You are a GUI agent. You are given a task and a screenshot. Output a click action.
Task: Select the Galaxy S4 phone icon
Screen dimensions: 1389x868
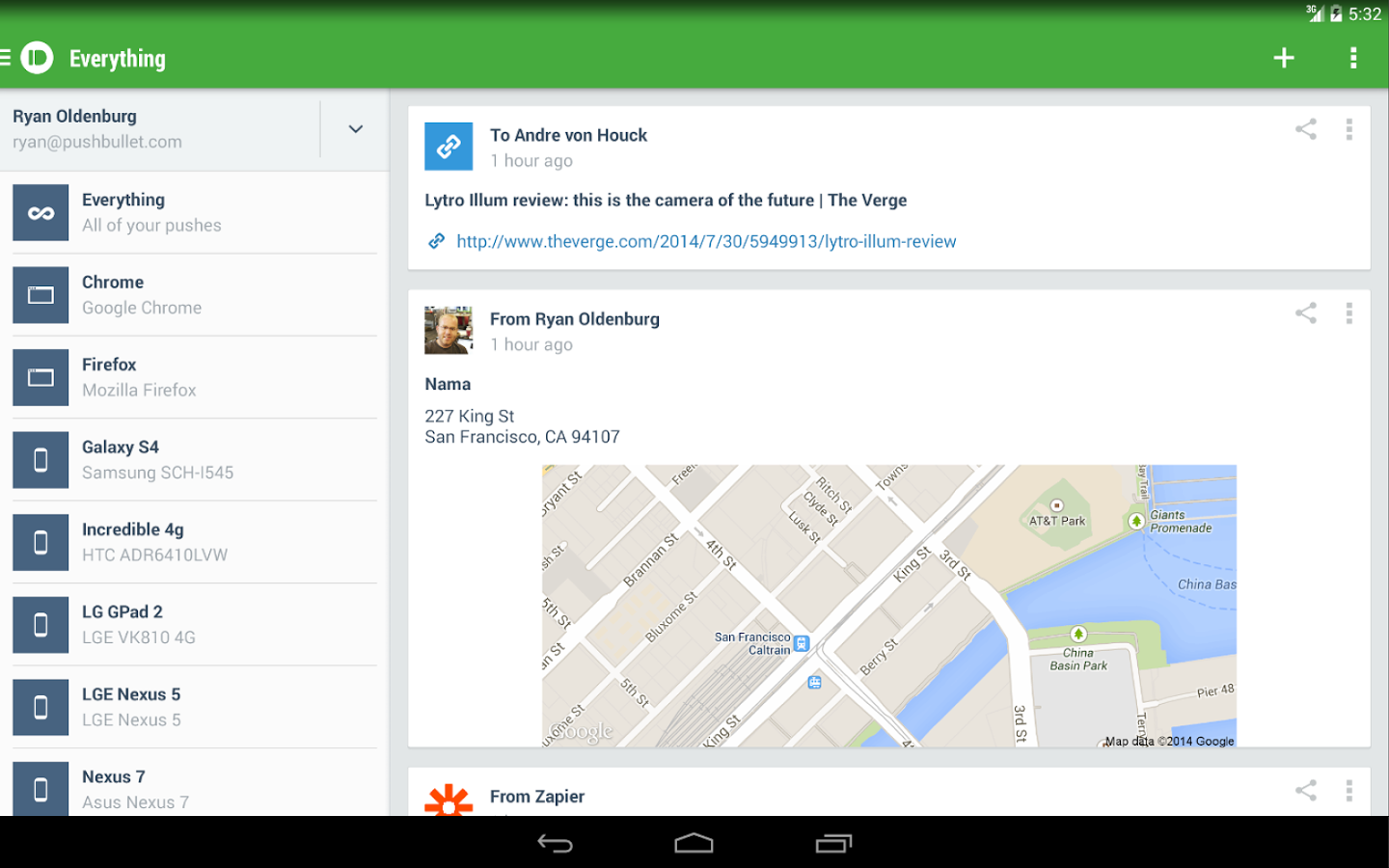pyautogui.click(x=41, y=460)
